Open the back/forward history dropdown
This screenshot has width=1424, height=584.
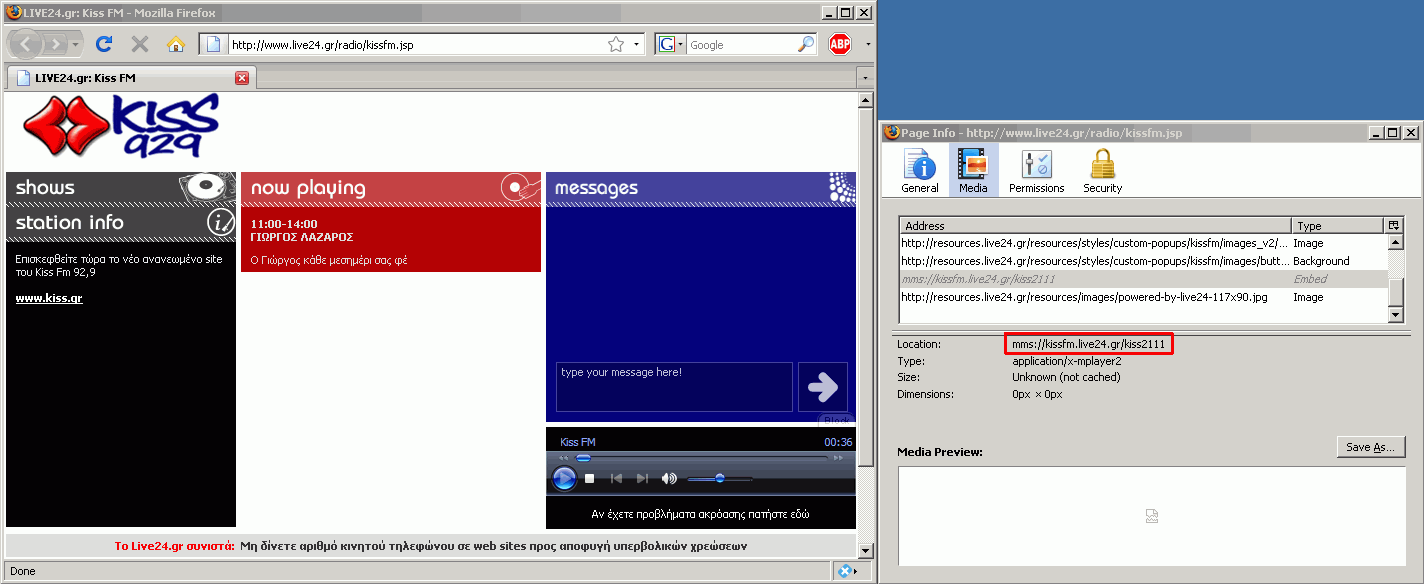click(76, 45)
